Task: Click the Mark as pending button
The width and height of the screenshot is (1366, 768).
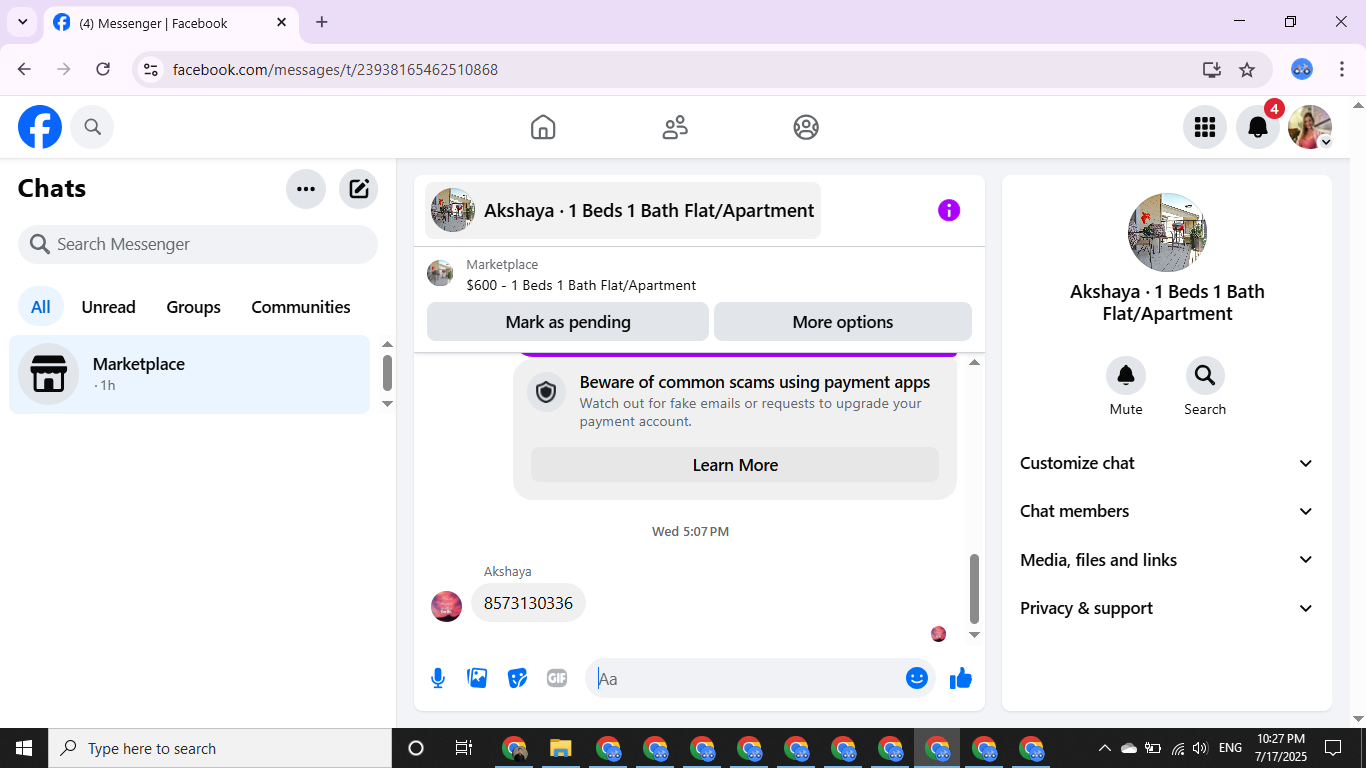Action: pyautogui.click(x=568, y=322)
